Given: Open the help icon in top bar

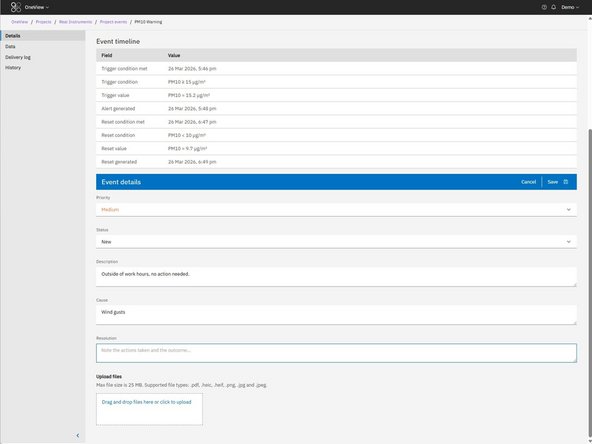Looking at the screenshot, I should coord(544,7).
